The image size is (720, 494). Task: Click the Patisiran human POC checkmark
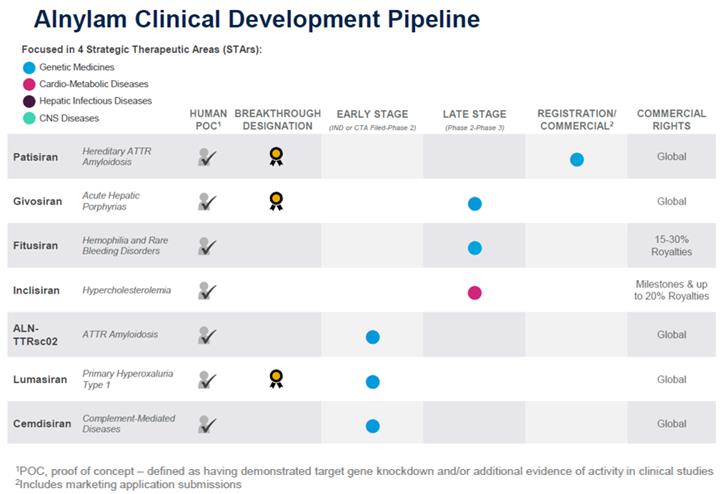pos(208,157)
